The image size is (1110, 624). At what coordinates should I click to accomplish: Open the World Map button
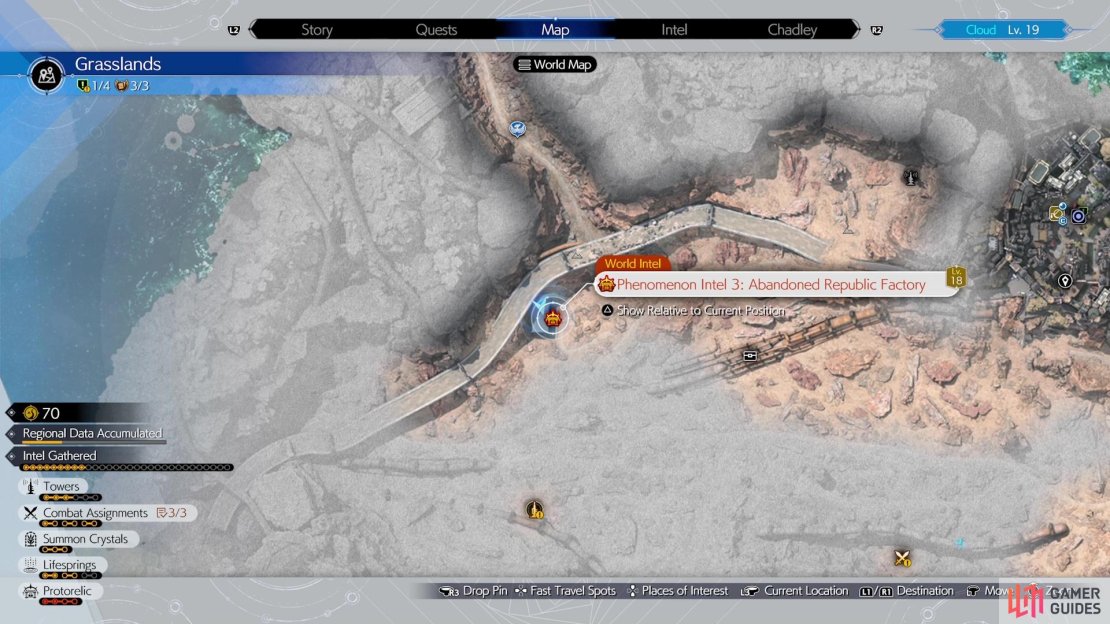click(x=555, y=64)
